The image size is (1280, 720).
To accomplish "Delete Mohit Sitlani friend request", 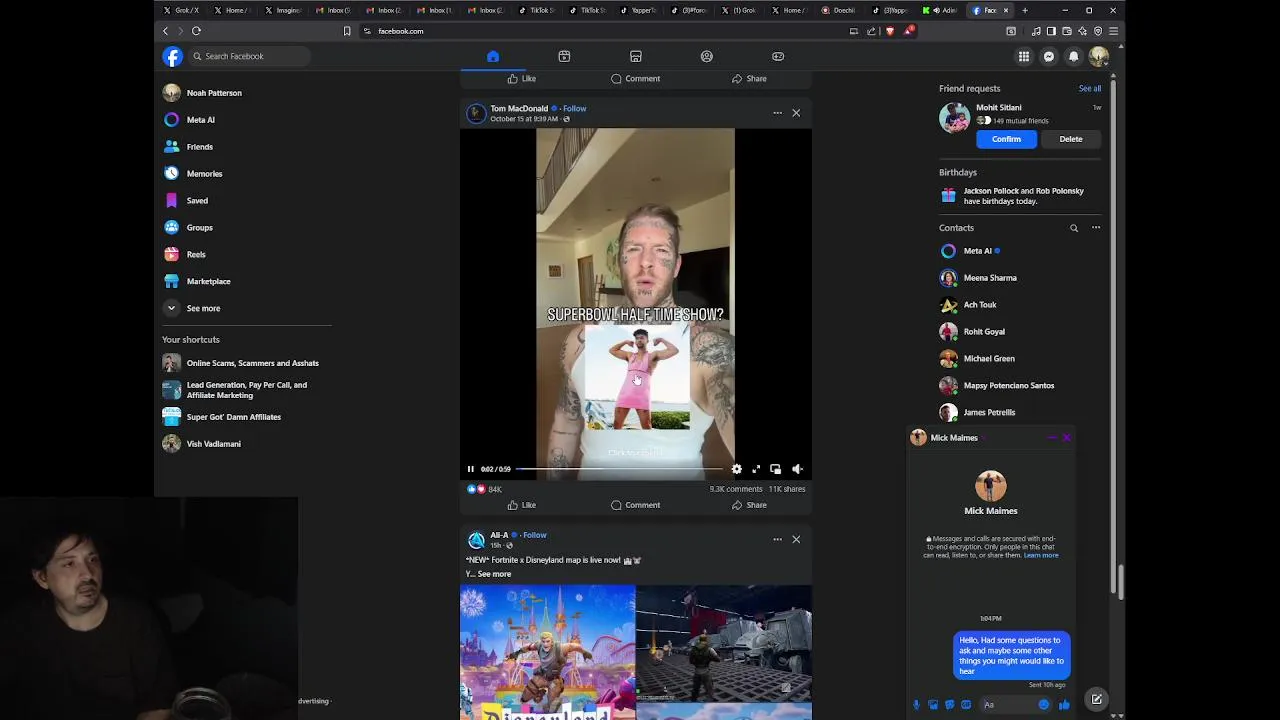I will (x=1071, y=139).
